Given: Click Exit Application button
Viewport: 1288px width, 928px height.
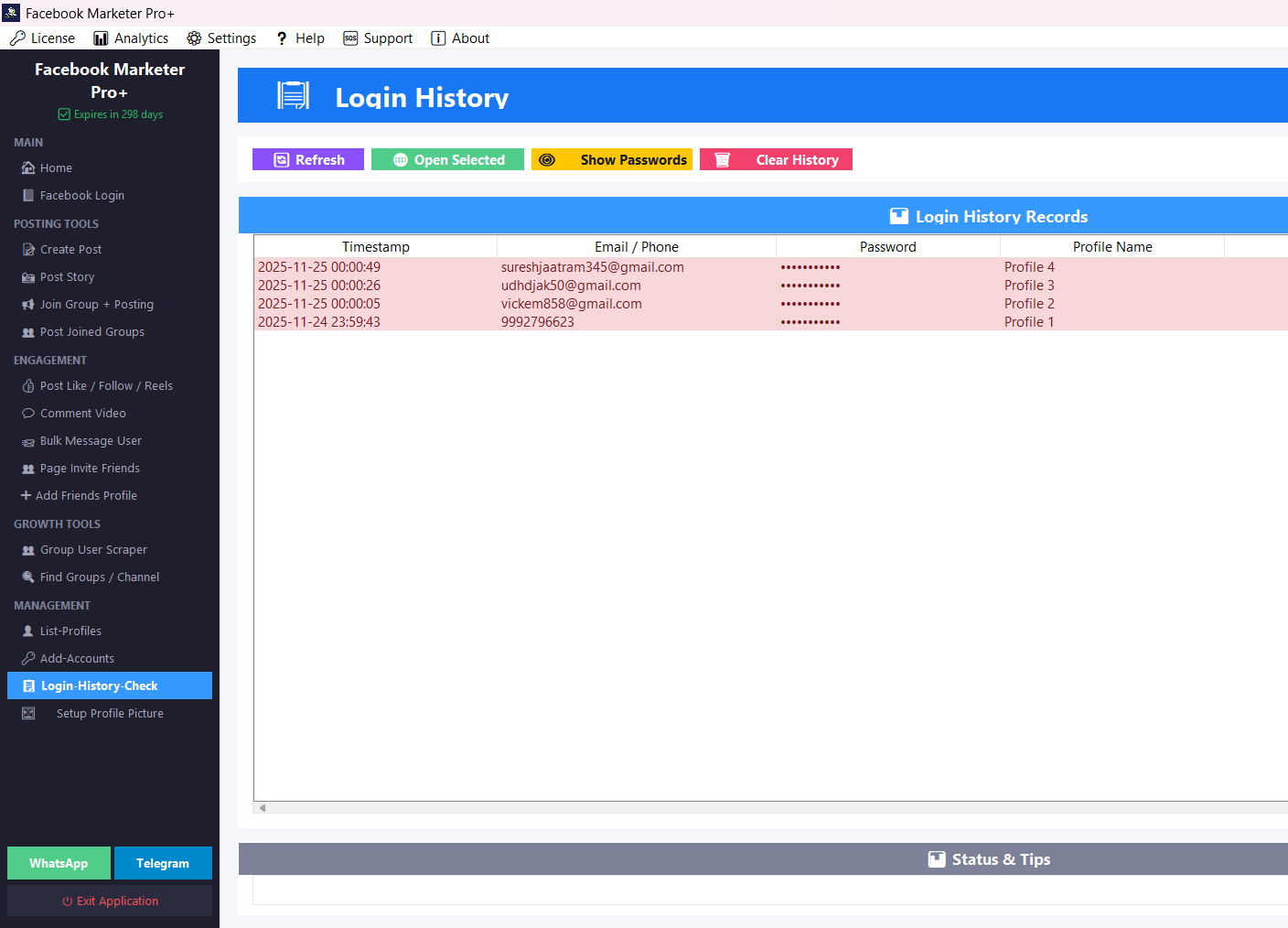Looking at the screenshot, I should point(110,901).
